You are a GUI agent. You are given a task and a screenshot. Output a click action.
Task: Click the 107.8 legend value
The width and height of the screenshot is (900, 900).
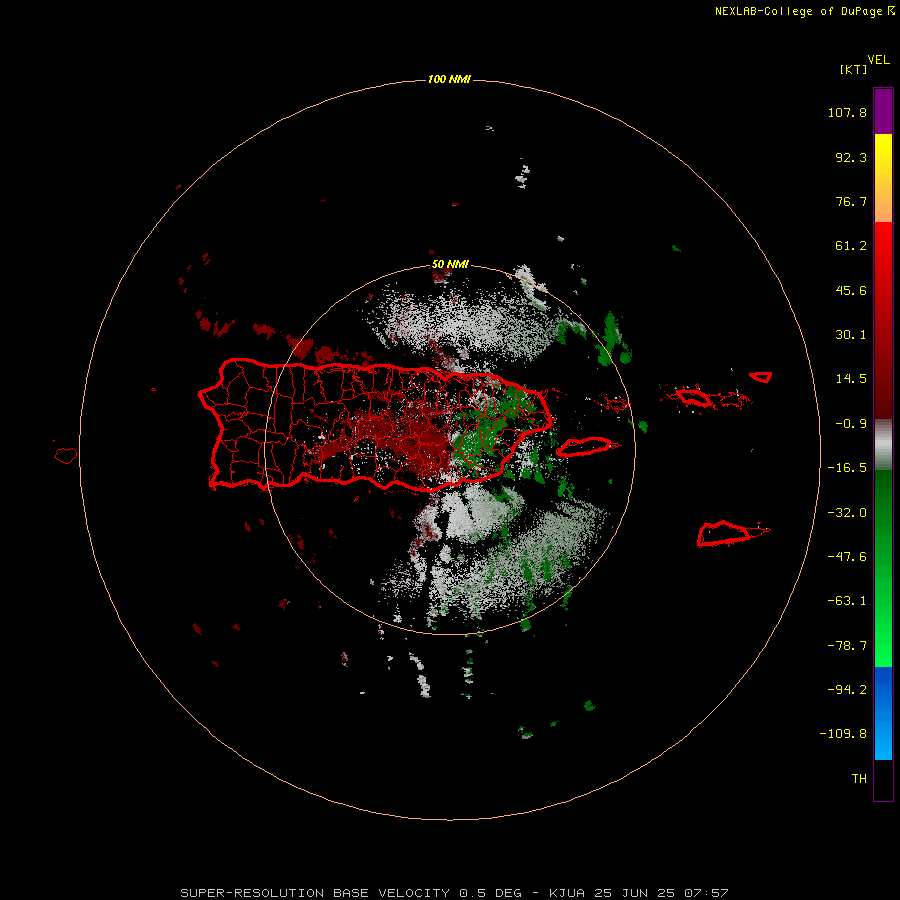point(847,112)
